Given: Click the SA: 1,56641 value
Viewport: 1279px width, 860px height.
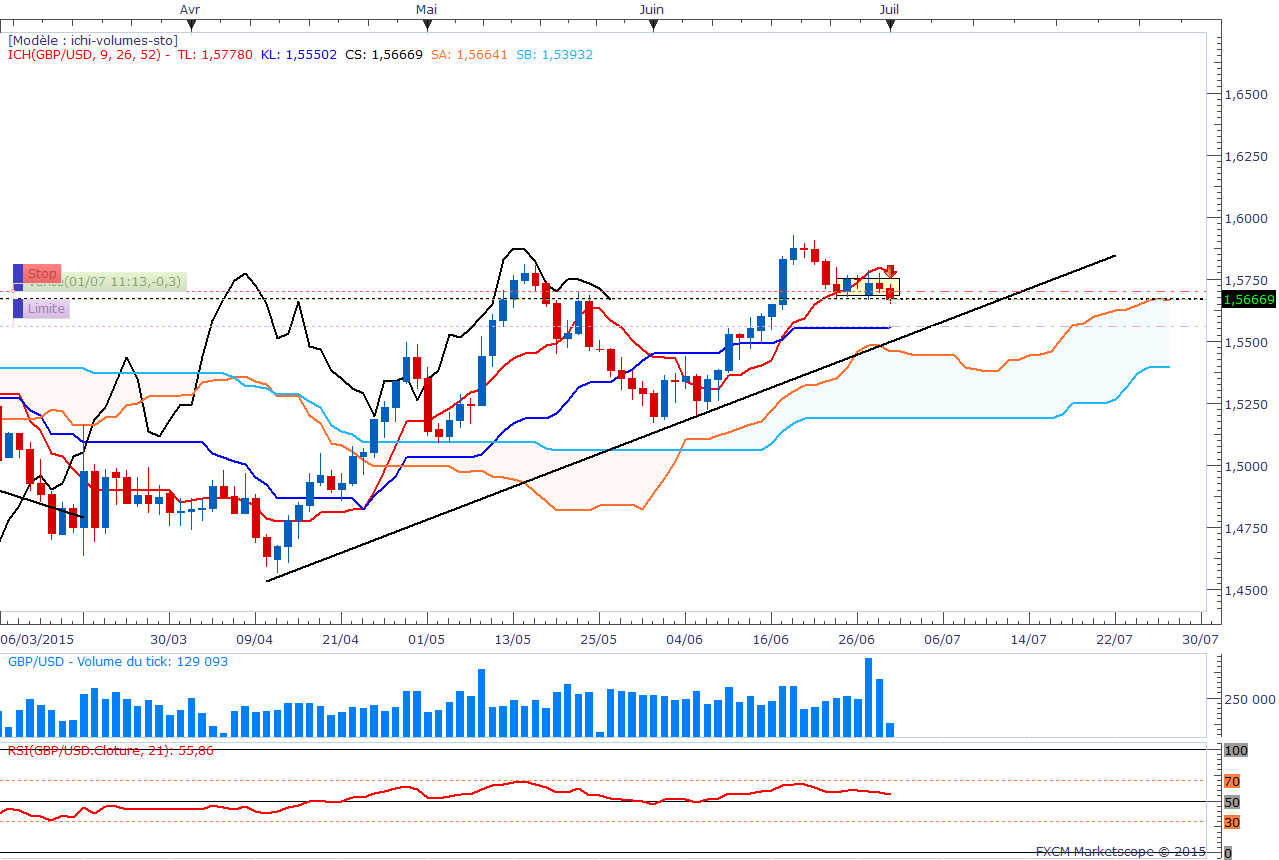Looking at the screenshot, I should click(x=470, y=55).
